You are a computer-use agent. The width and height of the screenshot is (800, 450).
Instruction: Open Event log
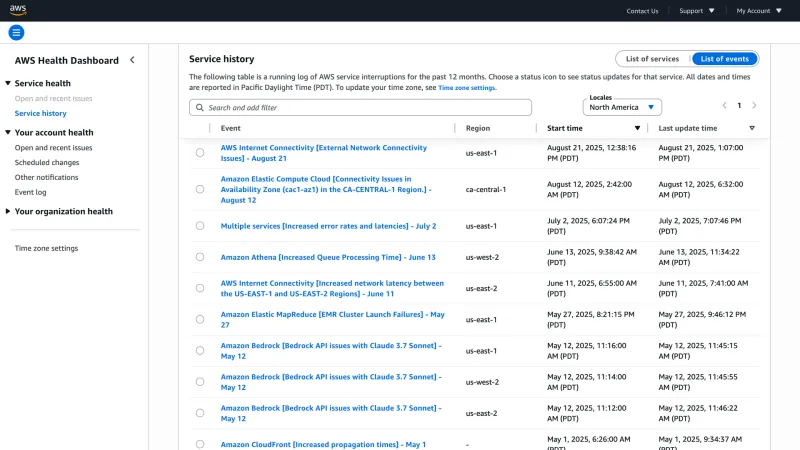pos(30,192)
